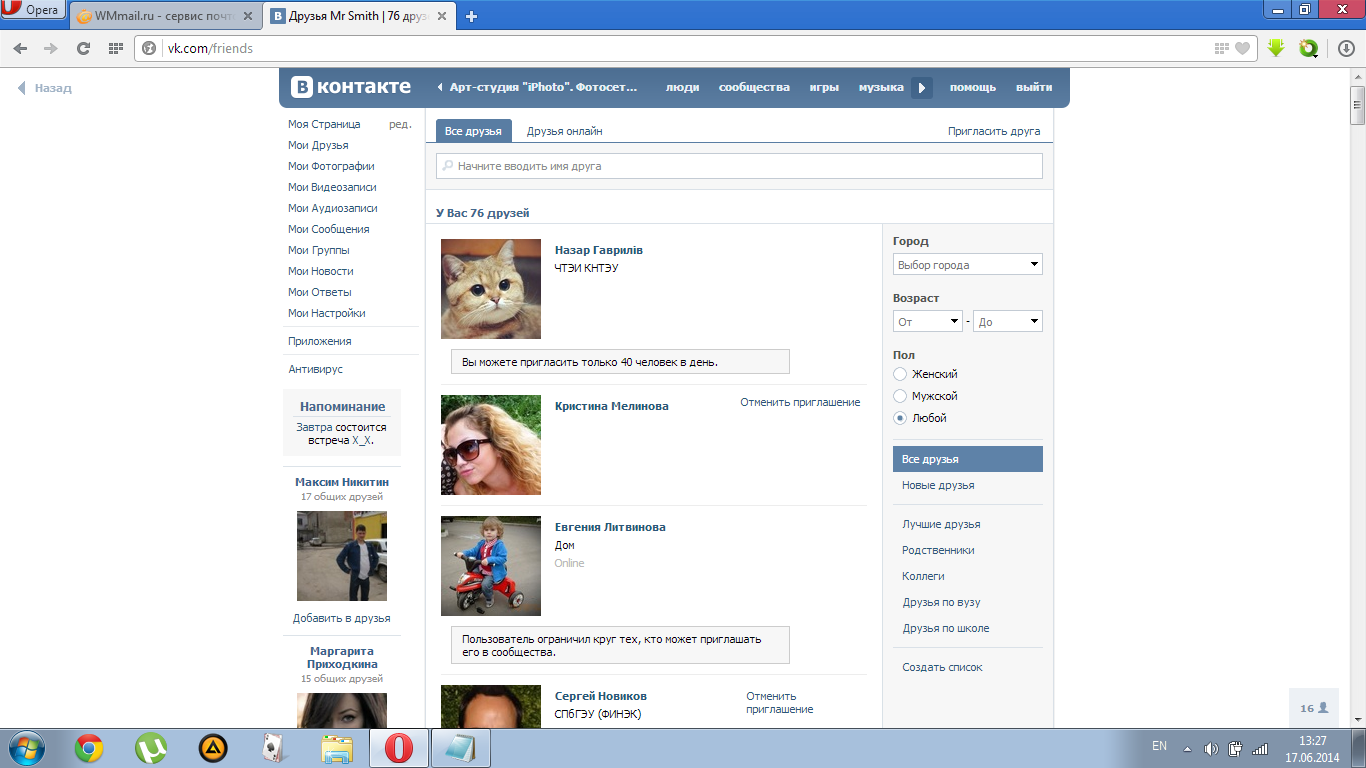The height and width of the screenshot is (768, 1366).
Task: Open AIMP player from the taskbar
Action: (x=213, y=748)
